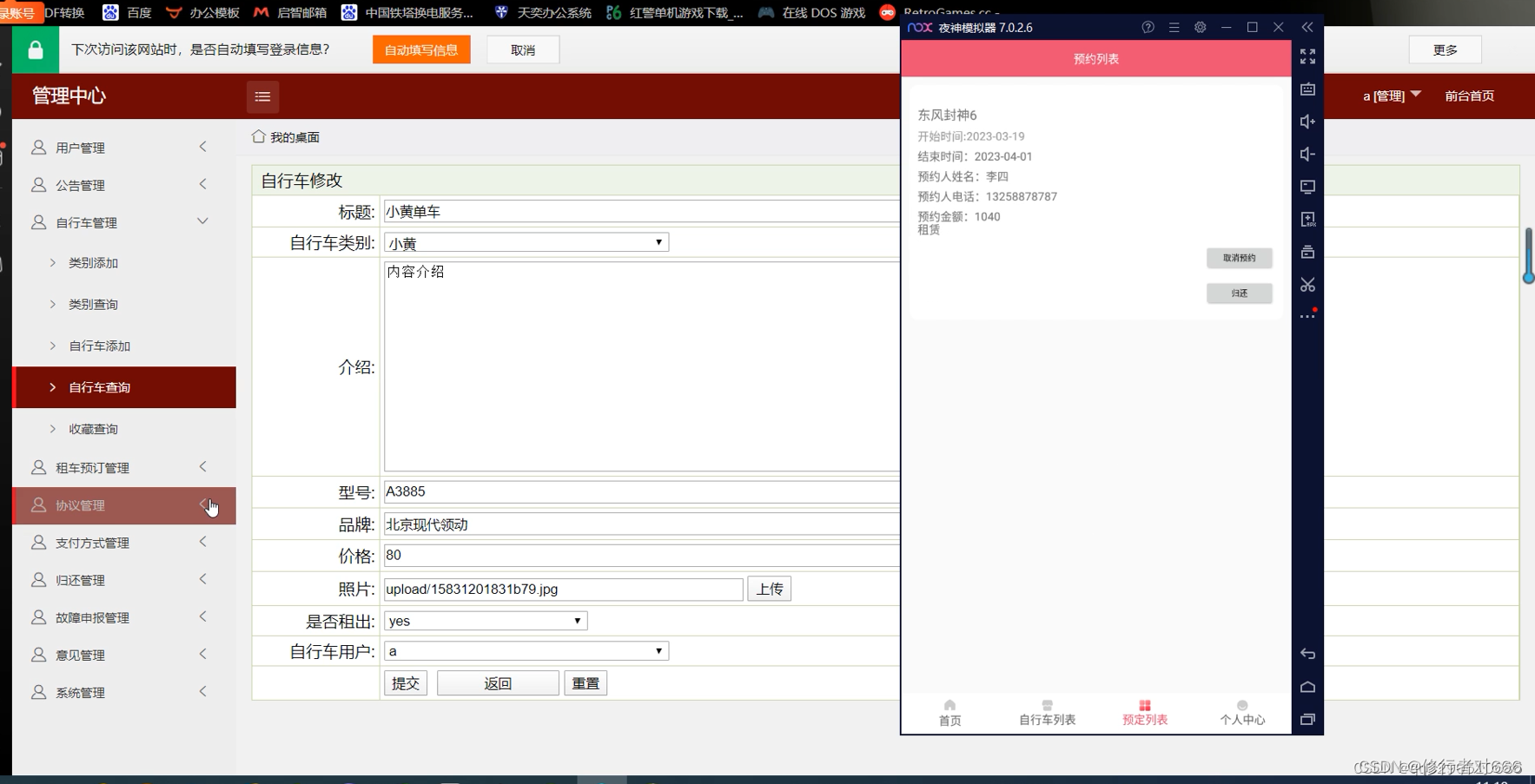Open 收藏查询 submenu item

(124, 429)
